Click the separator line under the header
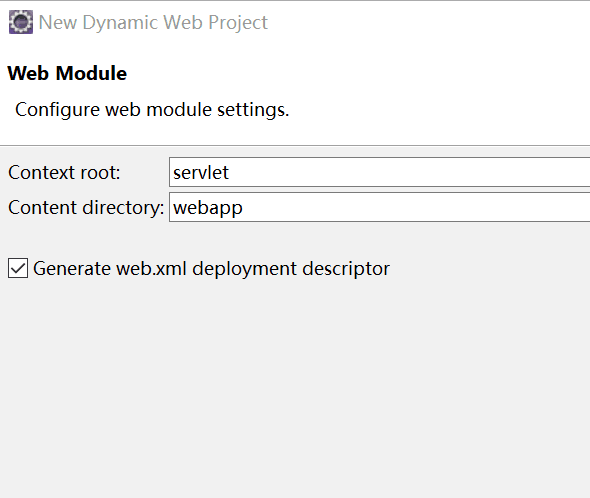The height and width of the screenshot is (498, 590). click(295, 145)
